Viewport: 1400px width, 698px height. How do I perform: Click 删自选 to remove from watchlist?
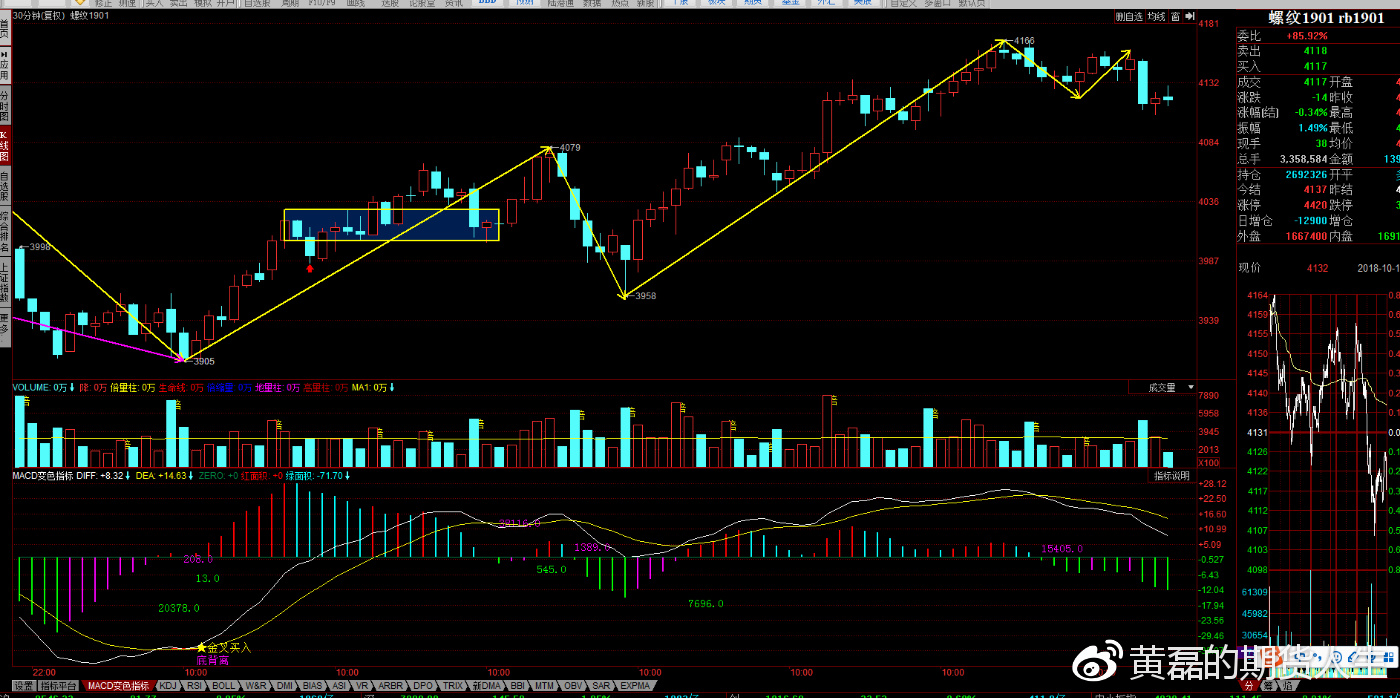pyautogui.click(x=1128, y=17)
